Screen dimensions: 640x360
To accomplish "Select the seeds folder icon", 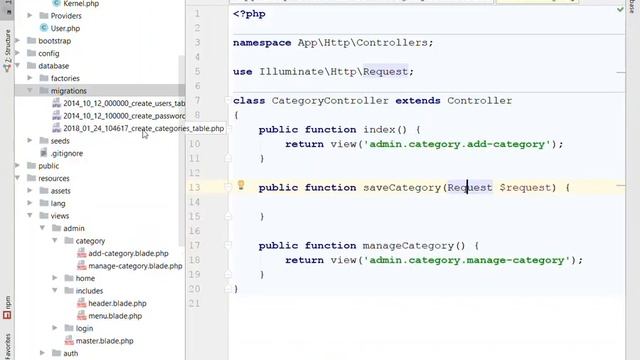I will tap(44, 140).
